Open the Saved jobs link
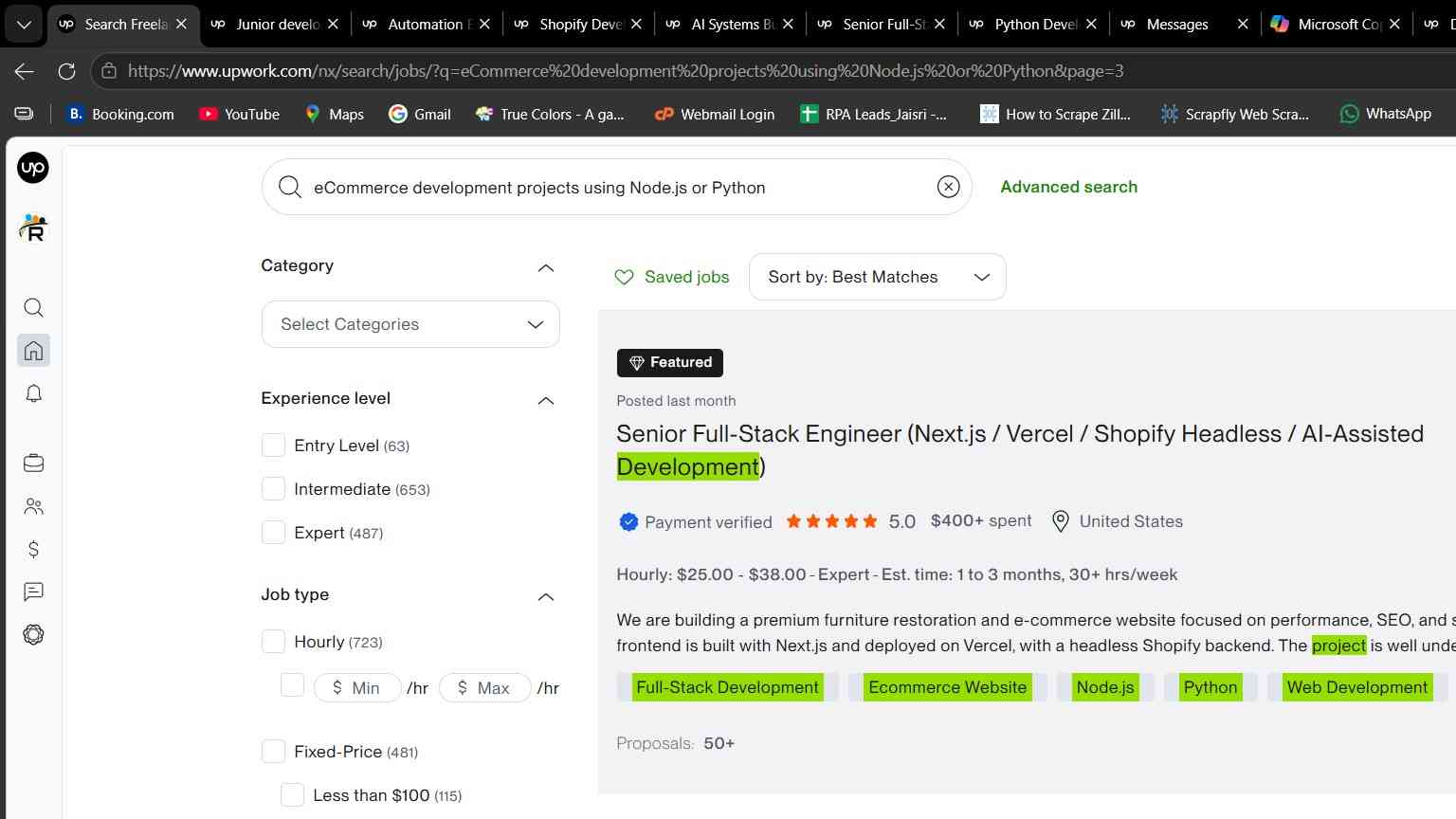 click(672, 277)
